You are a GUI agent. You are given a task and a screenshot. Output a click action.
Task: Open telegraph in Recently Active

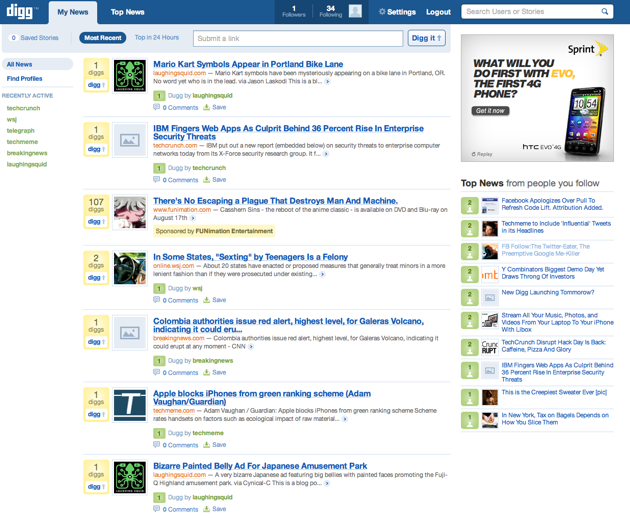20,131
